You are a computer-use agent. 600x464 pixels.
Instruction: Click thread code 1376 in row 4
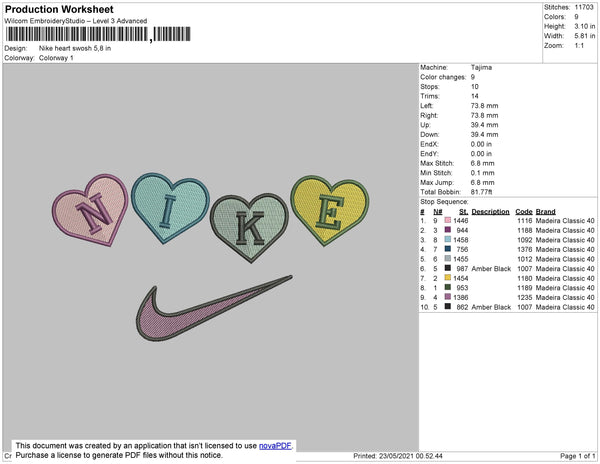525,249
